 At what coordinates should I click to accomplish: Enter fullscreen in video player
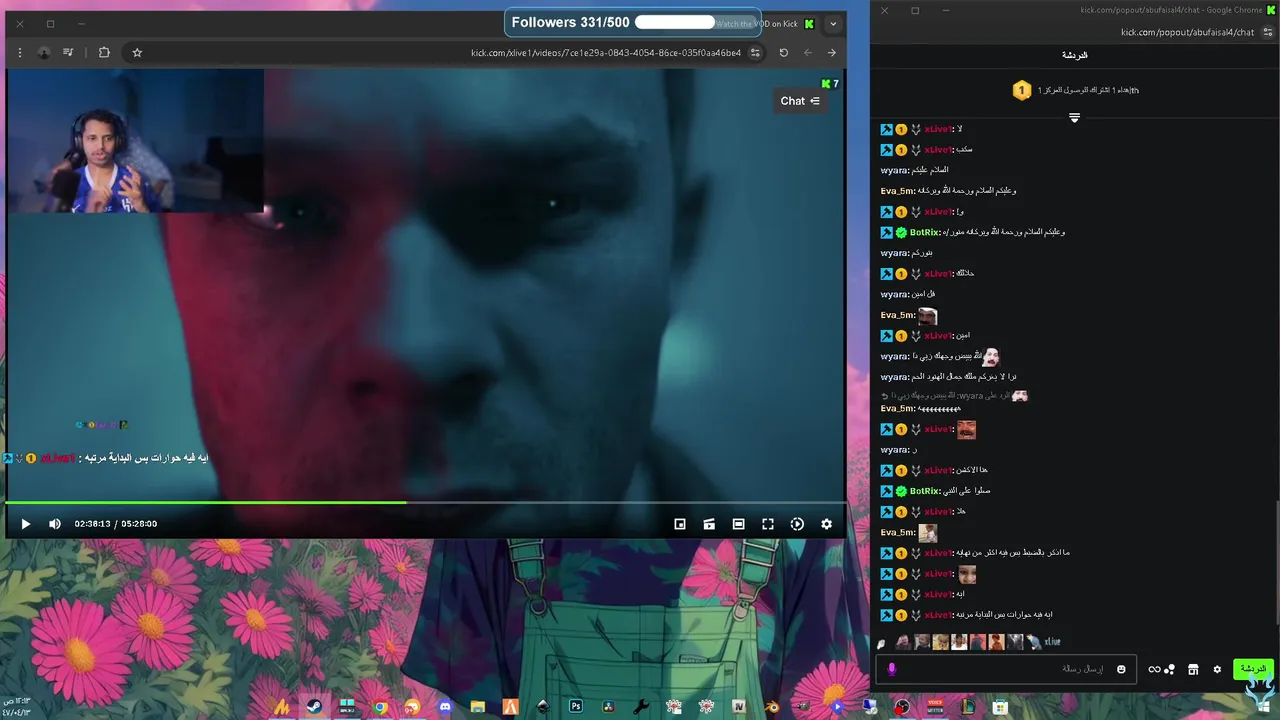pos(768,524)
